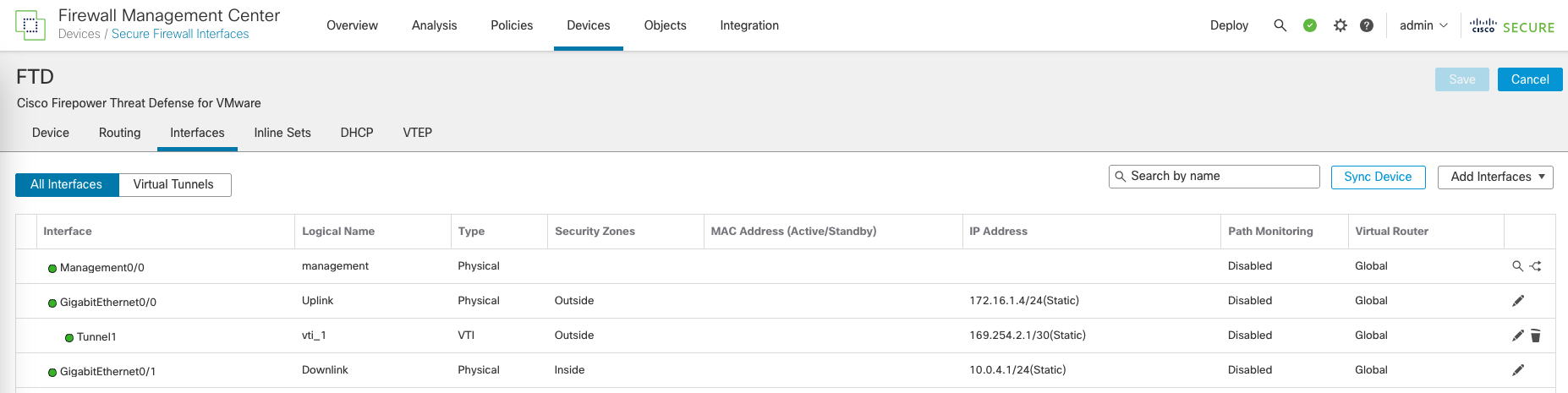
Task: Edit the Tunnel1 VTI pencil icon
Action: [x=1518, y=336]
